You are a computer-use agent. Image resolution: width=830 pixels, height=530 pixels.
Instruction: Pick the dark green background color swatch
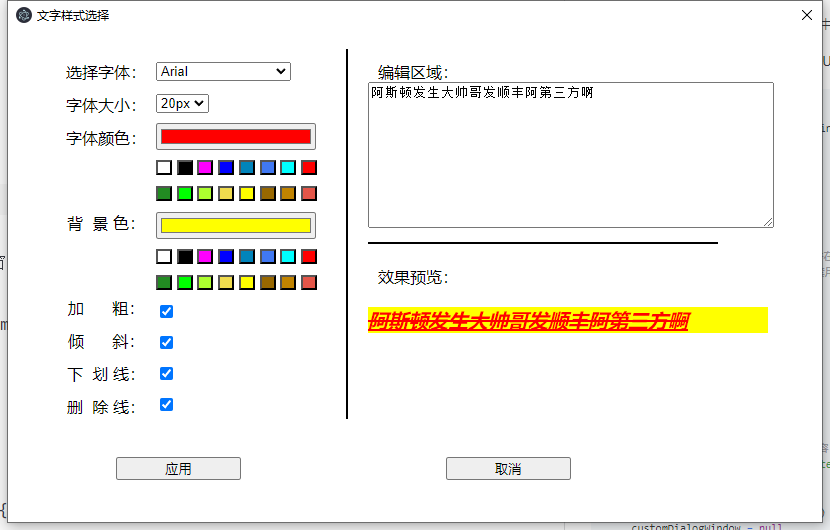point(164,283)
